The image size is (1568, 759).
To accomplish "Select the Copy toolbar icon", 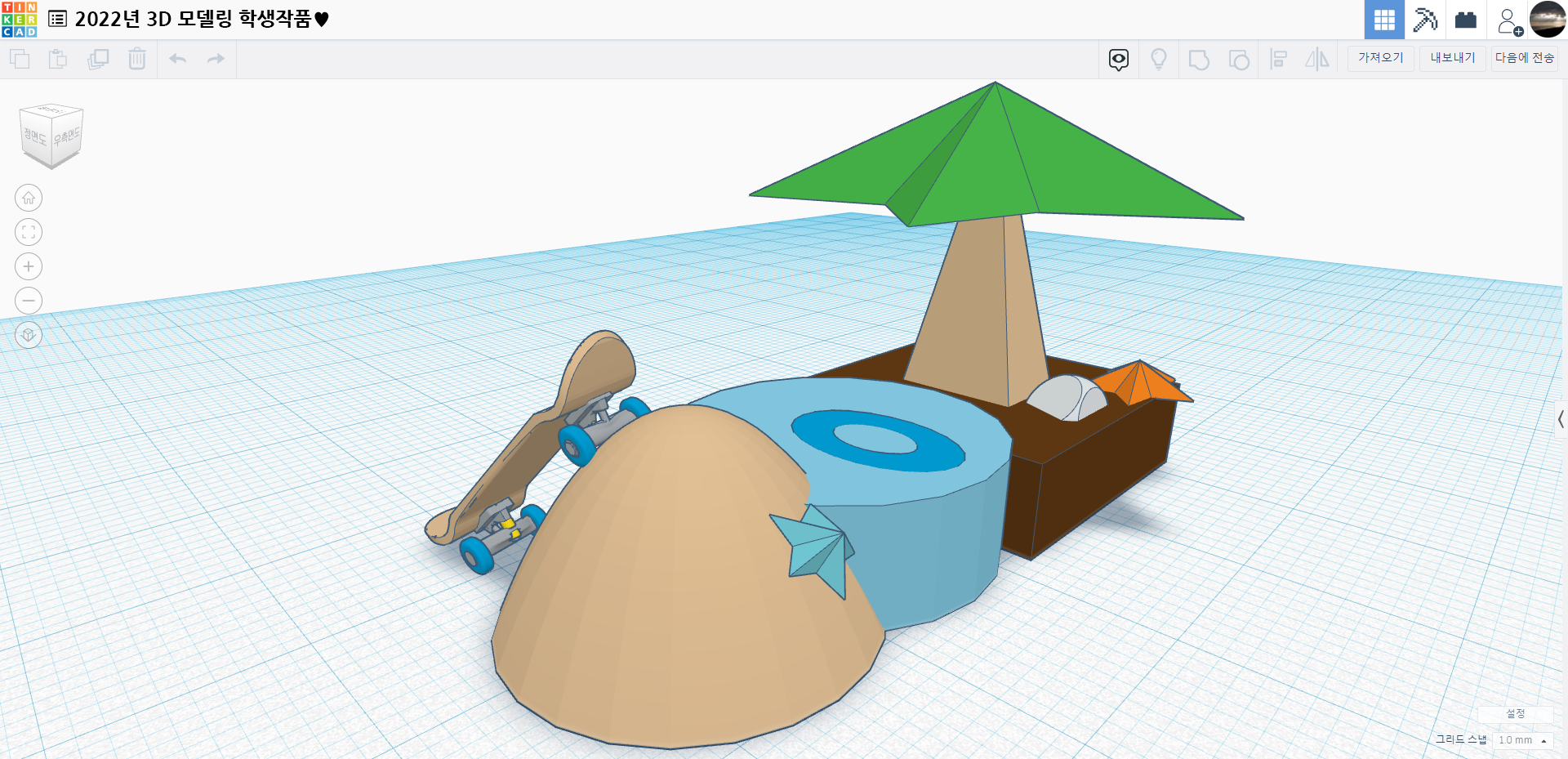I will [x=20, y=59].
